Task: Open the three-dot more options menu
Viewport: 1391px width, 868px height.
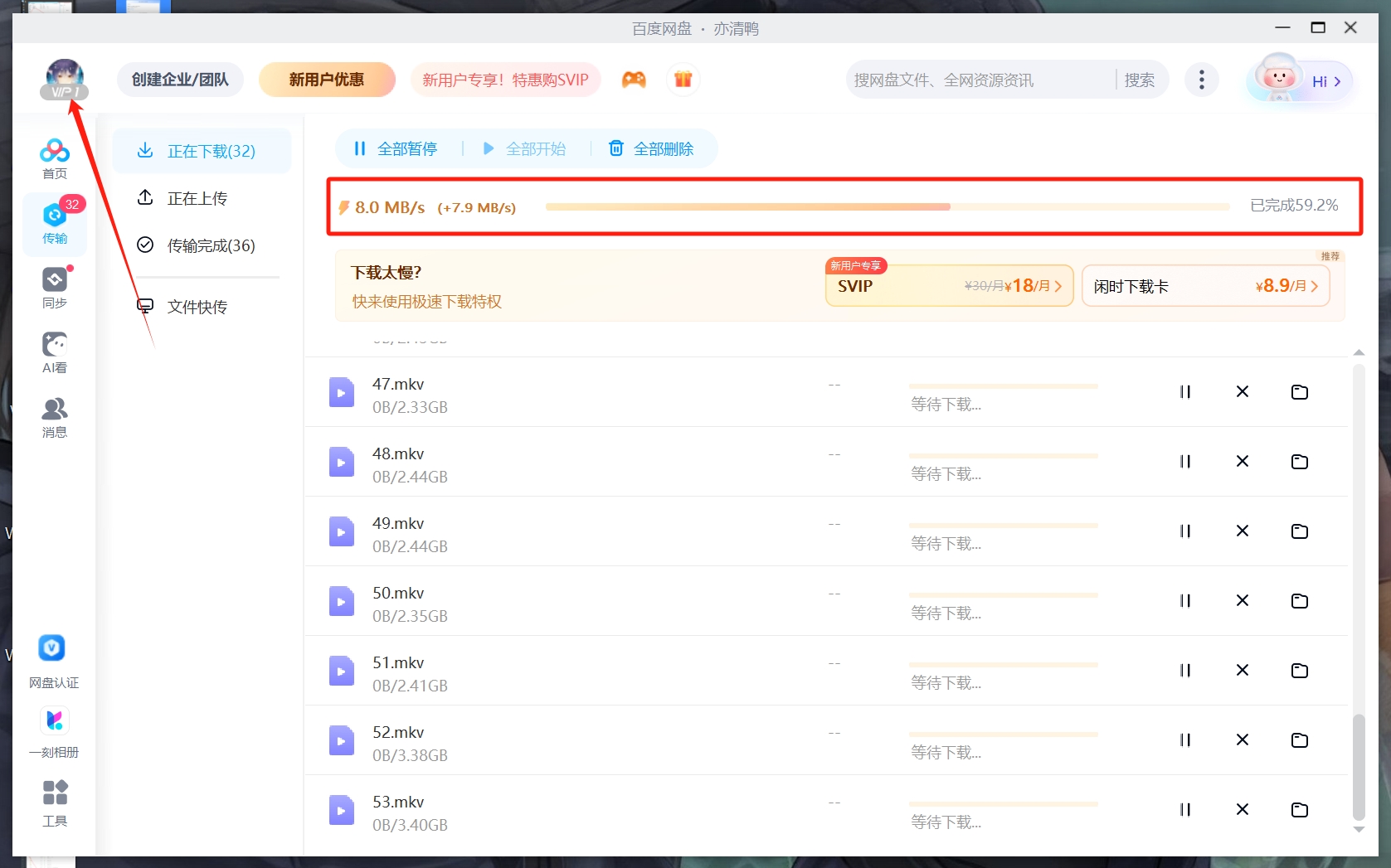Action: tap(1201, 80)
